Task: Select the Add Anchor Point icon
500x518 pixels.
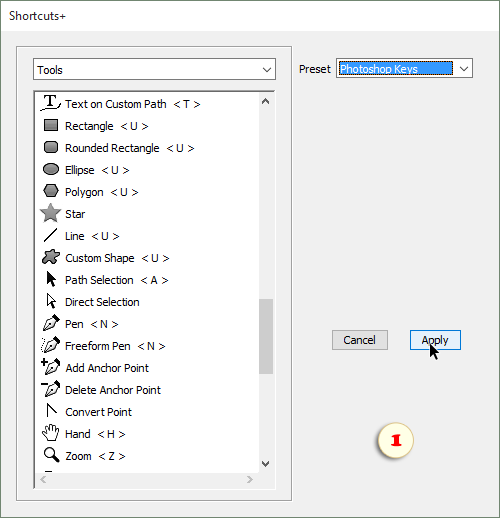Action: click(50, 367)
